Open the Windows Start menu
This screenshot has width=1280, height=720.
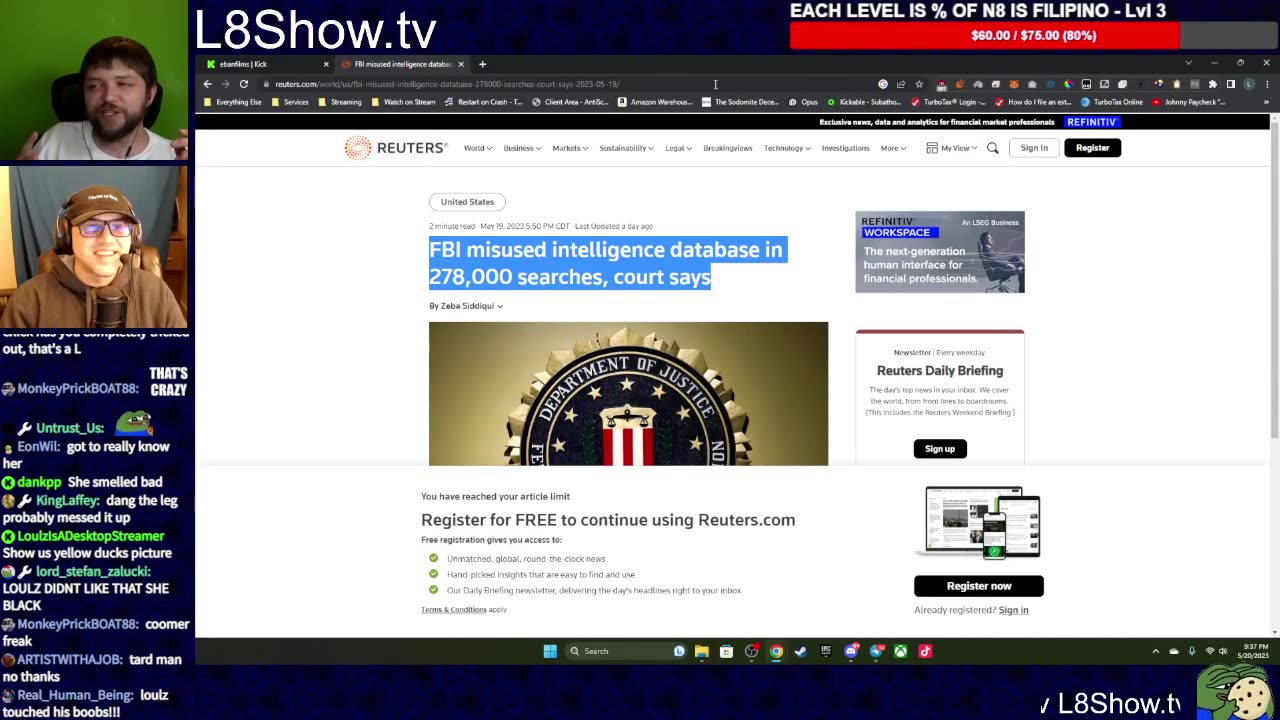coord(550,651)
